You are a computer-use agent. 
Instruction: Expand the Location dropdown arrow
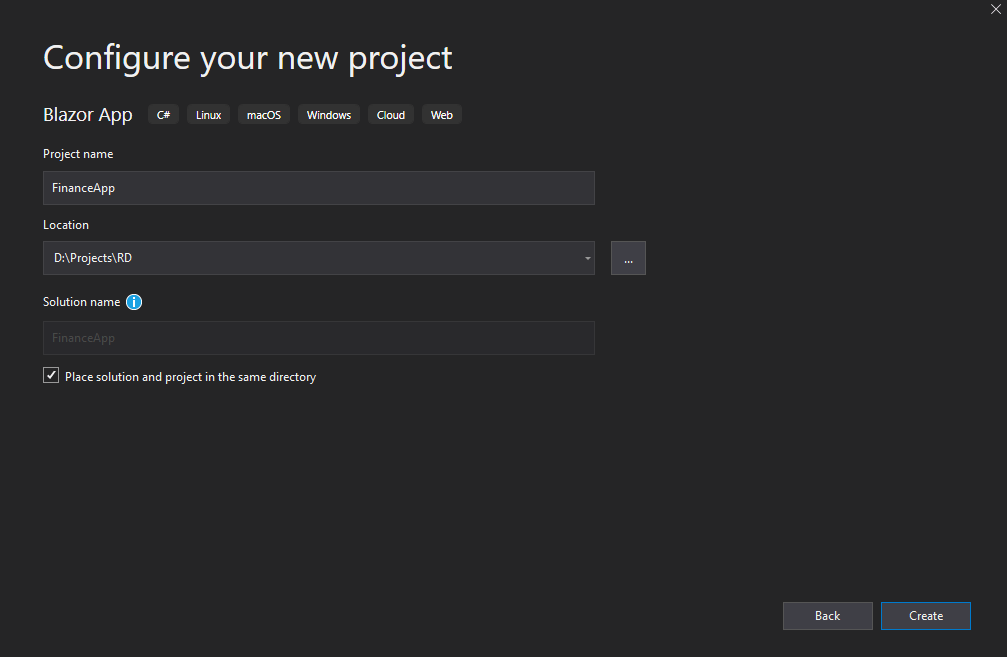tap(587, 259)
